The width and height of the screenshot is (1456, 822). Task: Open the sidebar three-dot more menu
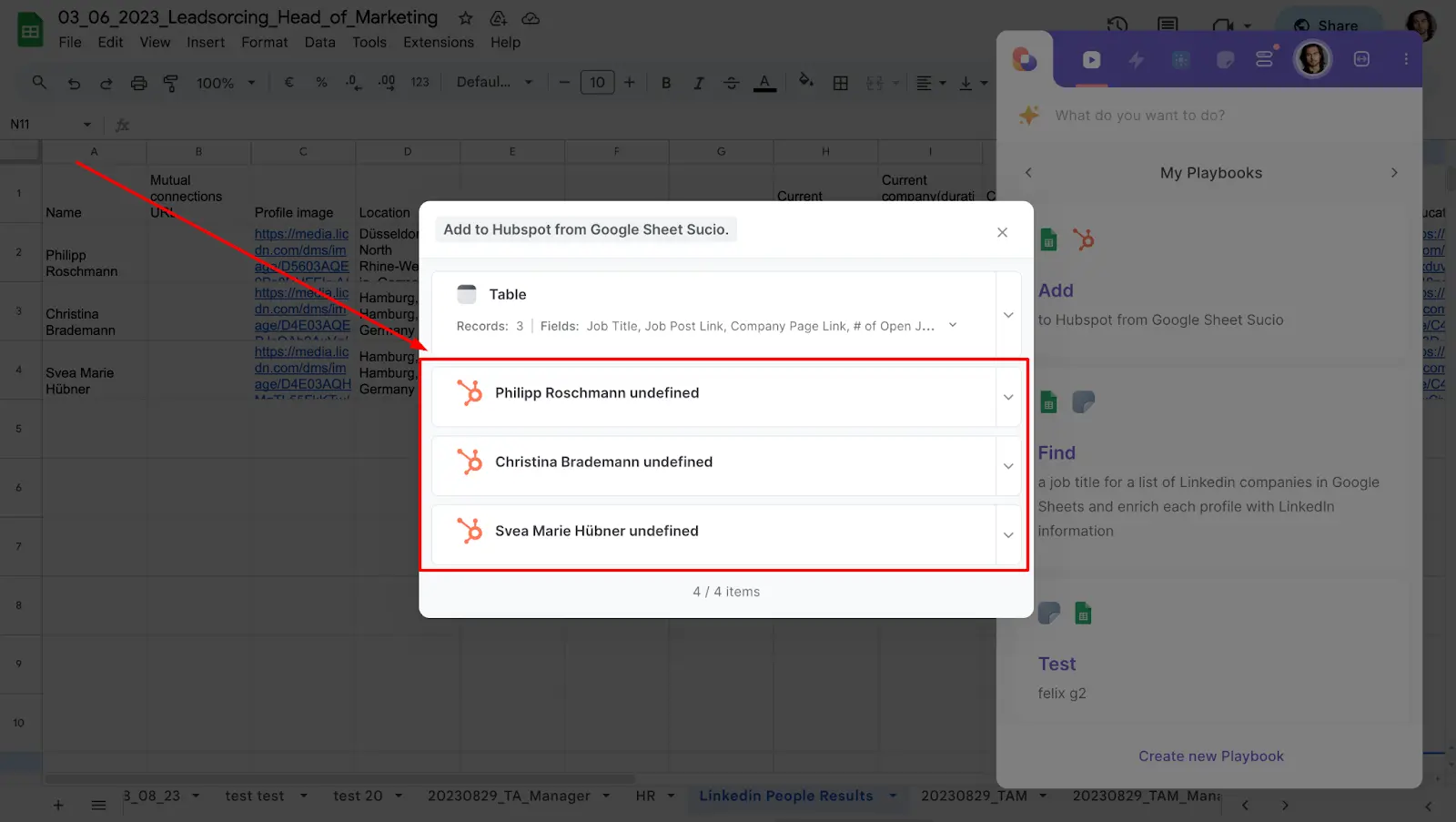point(1406,59)
